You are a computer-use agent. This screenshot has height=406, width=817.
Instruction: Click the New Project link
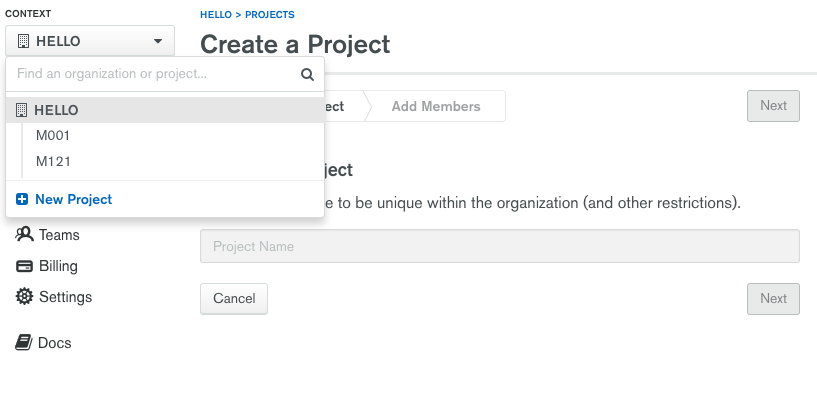pos(73,200)
